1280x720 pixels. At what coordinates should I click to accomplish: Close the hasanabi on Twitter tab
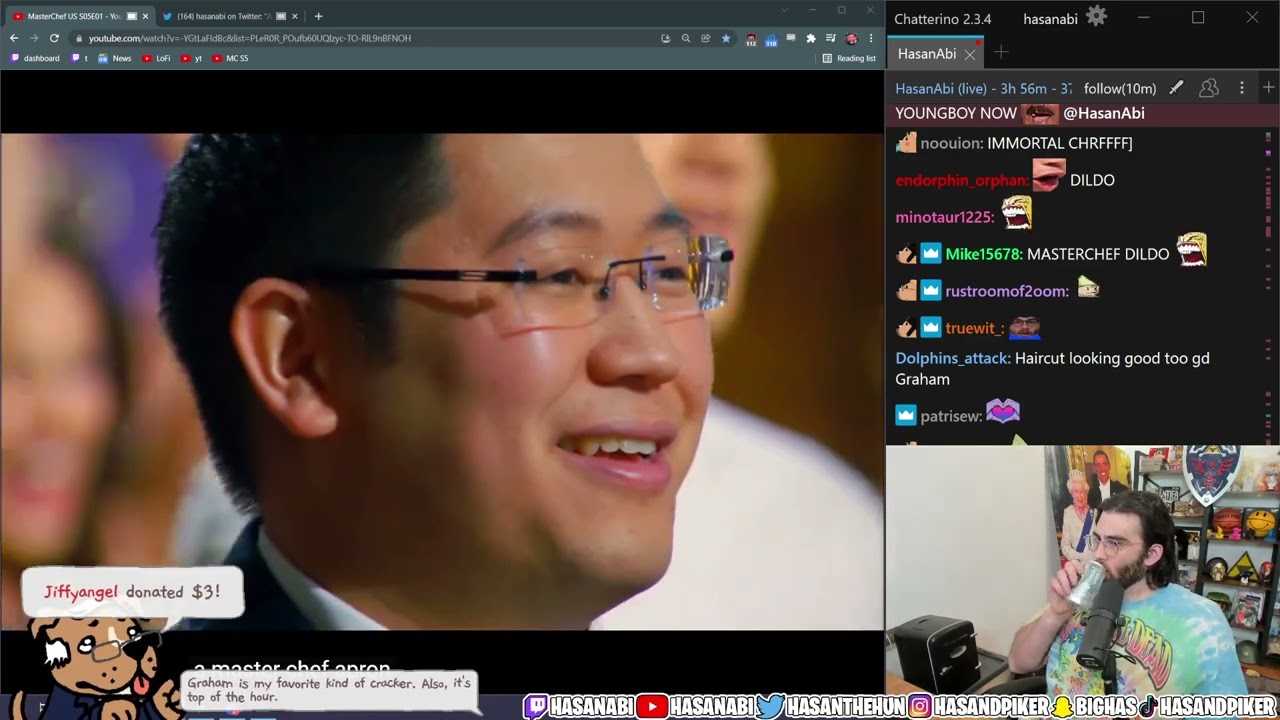(x=295, y=16)
